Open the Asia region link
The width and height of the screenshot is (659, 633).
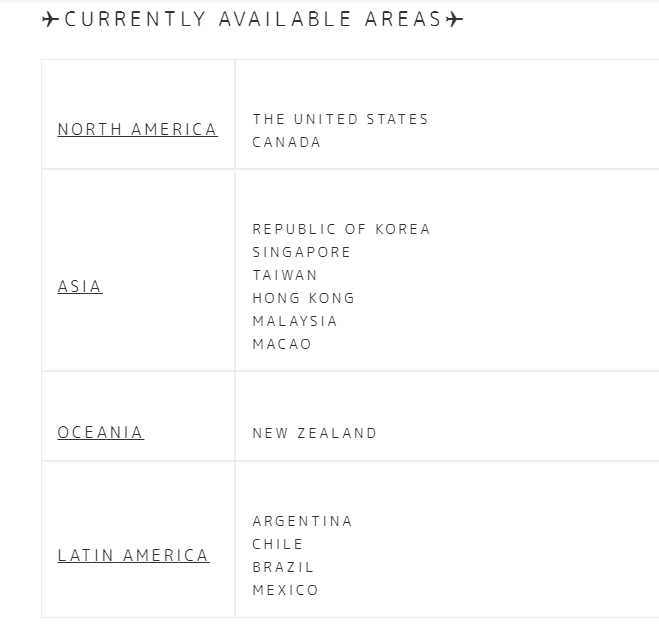click(80, 287)
